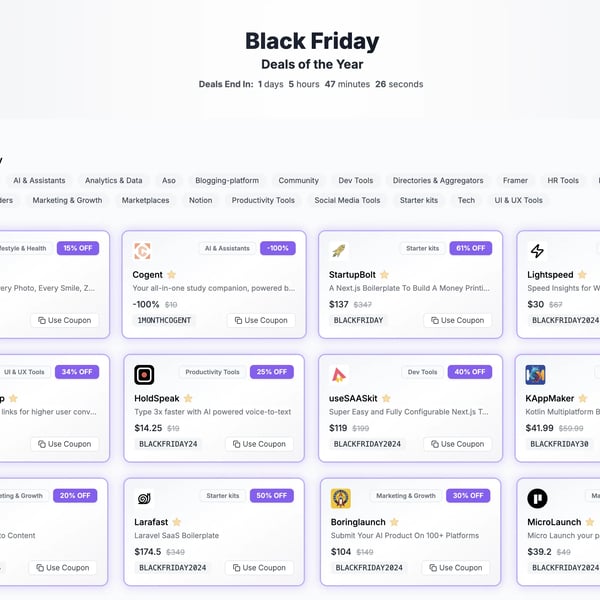The width and height of the screenshot is (600, 600).
Task: Click the star next to HoldSpeak
Action: (188, 398)
